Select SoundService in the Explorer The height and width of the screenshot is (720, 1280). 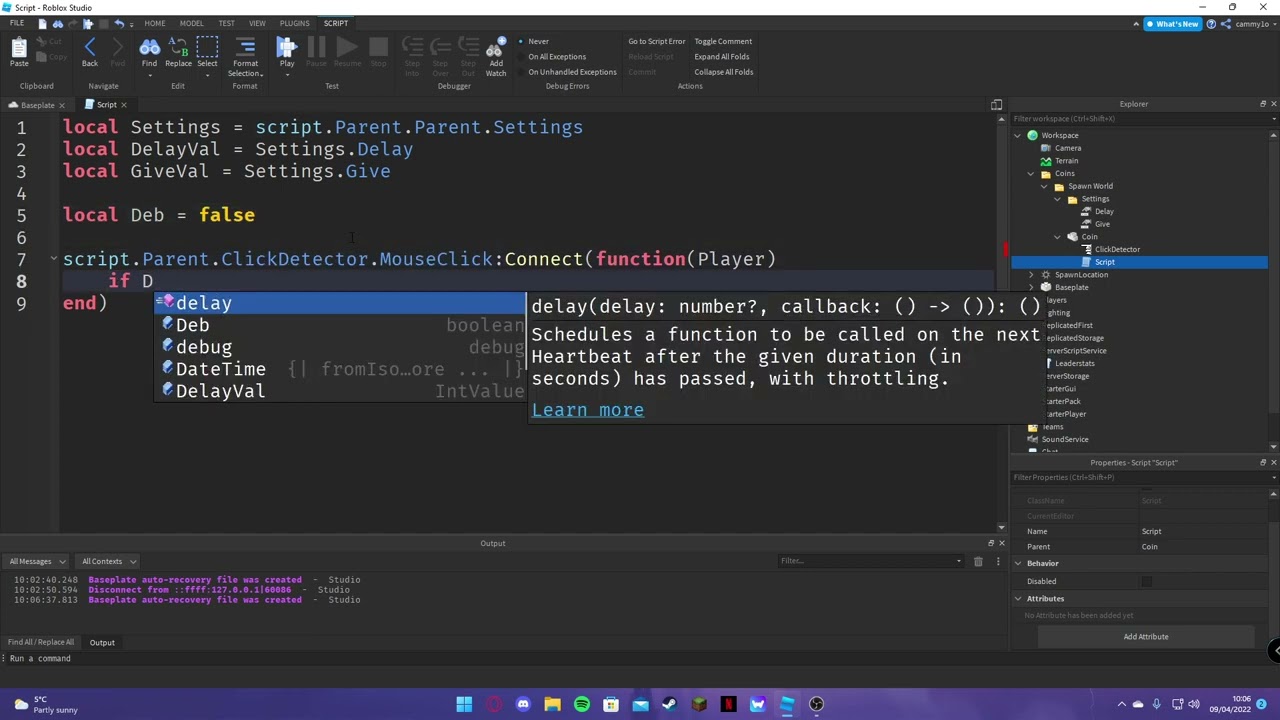point(1064,440)
